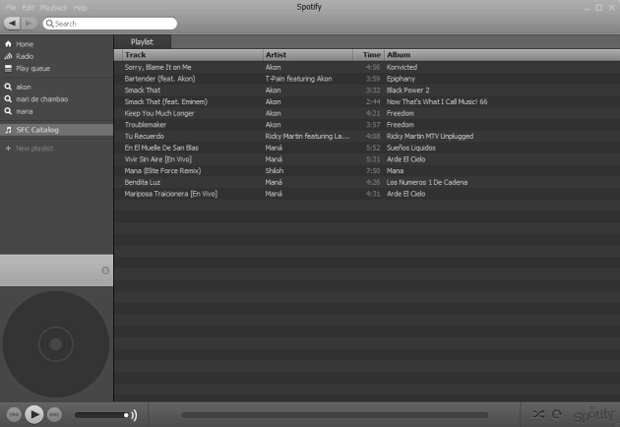Select track 'Bartender (feat. Akon)'
The height and width of the screenshot is (427, 620).
click(160, 79)
